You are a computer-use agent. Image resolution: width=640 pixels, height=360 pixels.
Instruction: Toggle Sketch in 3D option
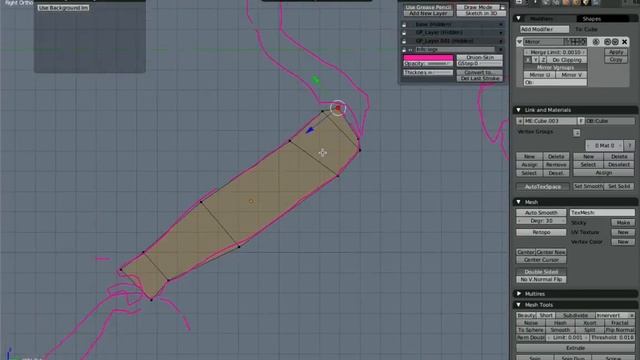tap(481, 13)
